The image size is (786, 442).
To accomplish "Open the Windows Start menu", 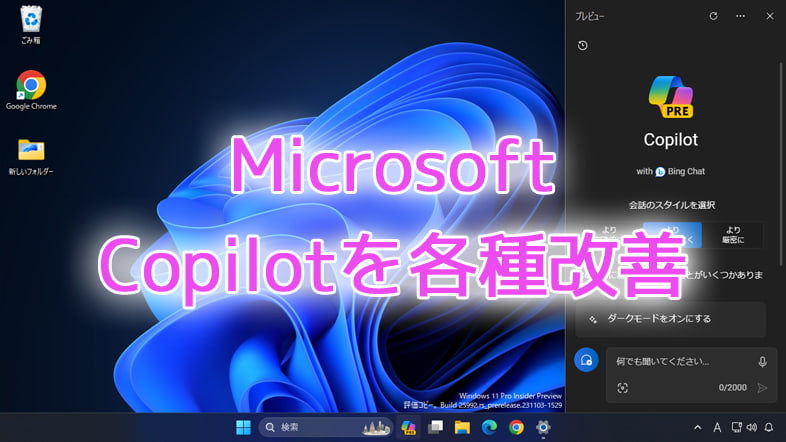I will click(x=244, y=427).
